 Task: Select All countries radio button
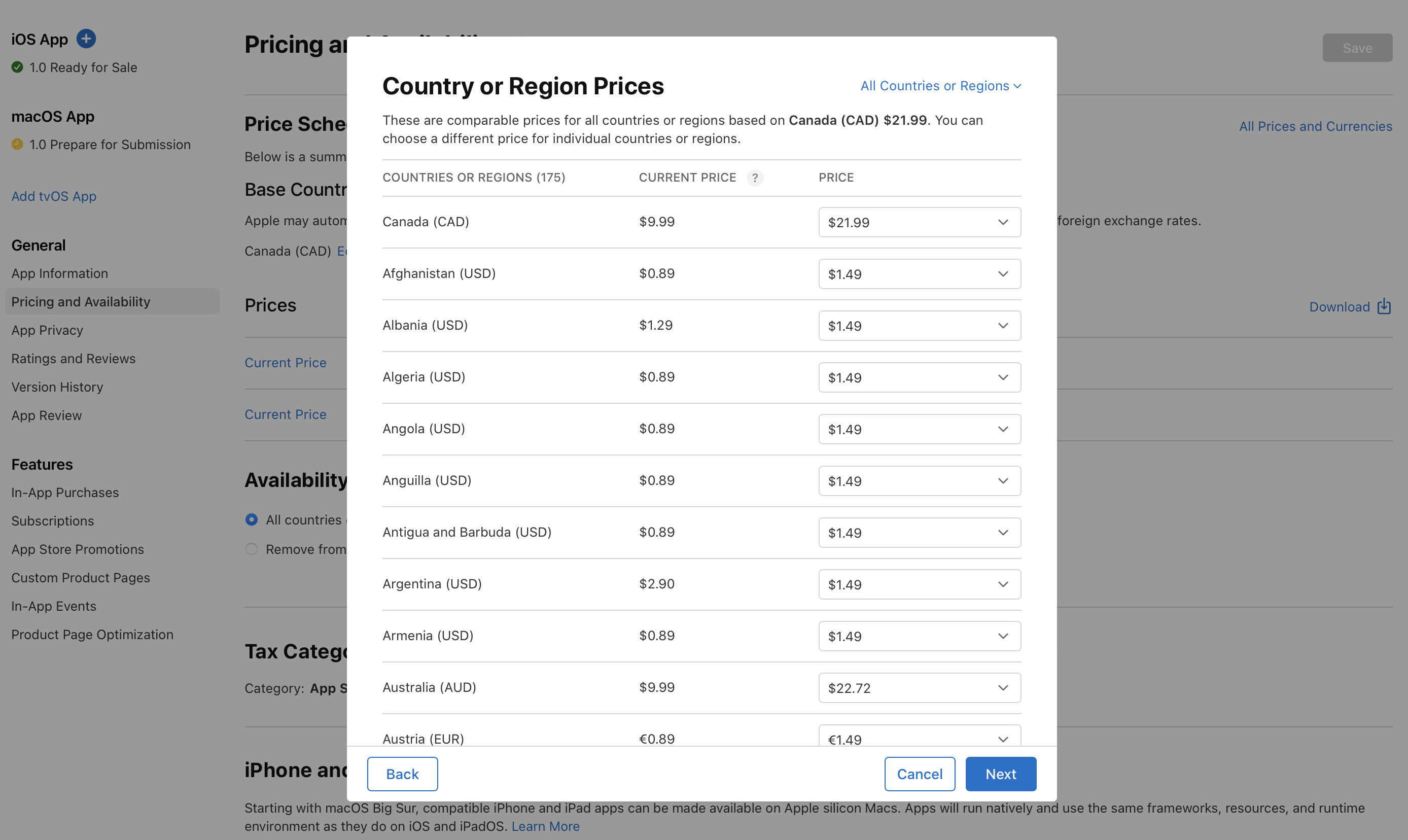252,518
